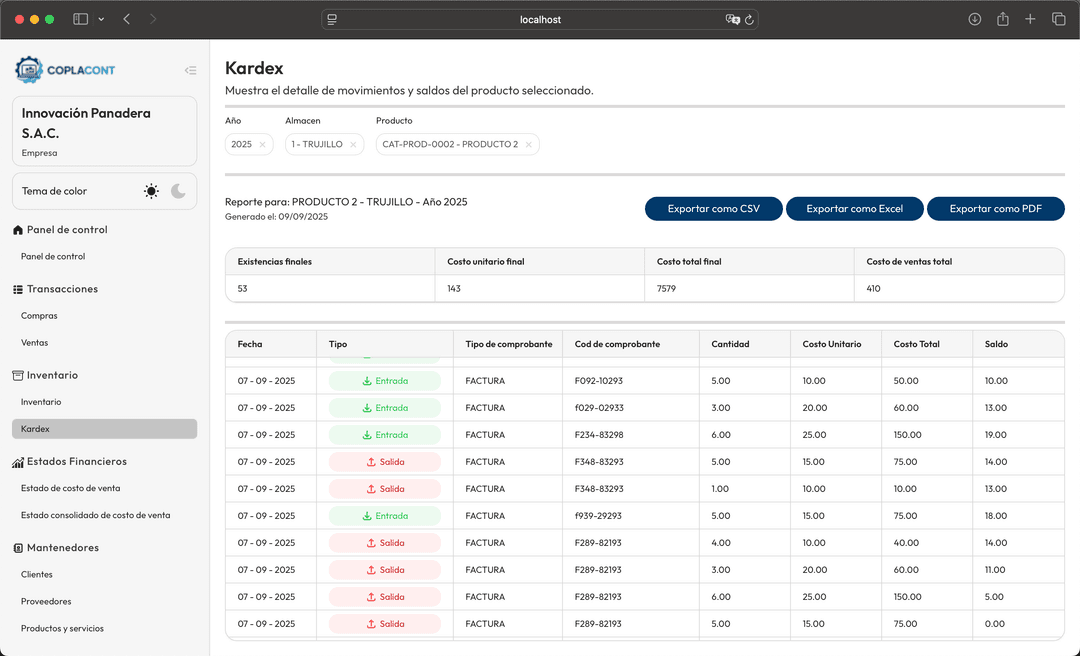
Task: Export the report as Excel
Action: coord(854,209)
